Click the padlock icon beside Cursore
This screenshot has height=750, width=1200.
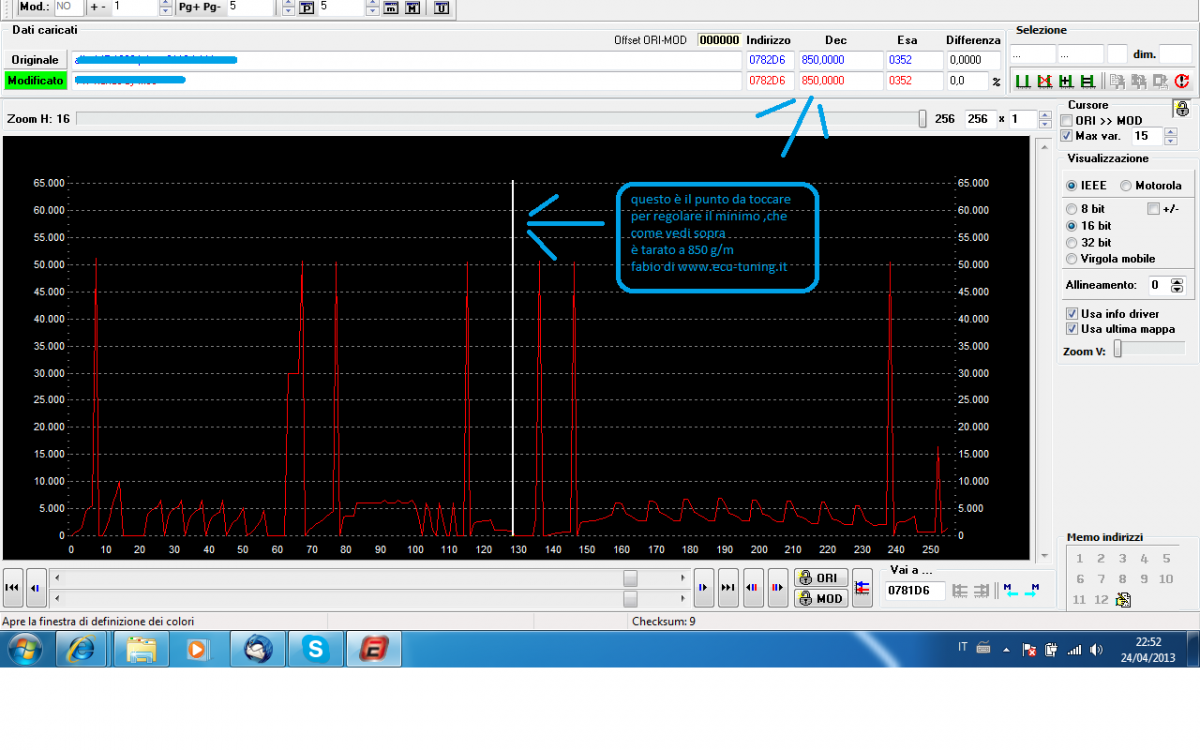[x=1181, y=108]
